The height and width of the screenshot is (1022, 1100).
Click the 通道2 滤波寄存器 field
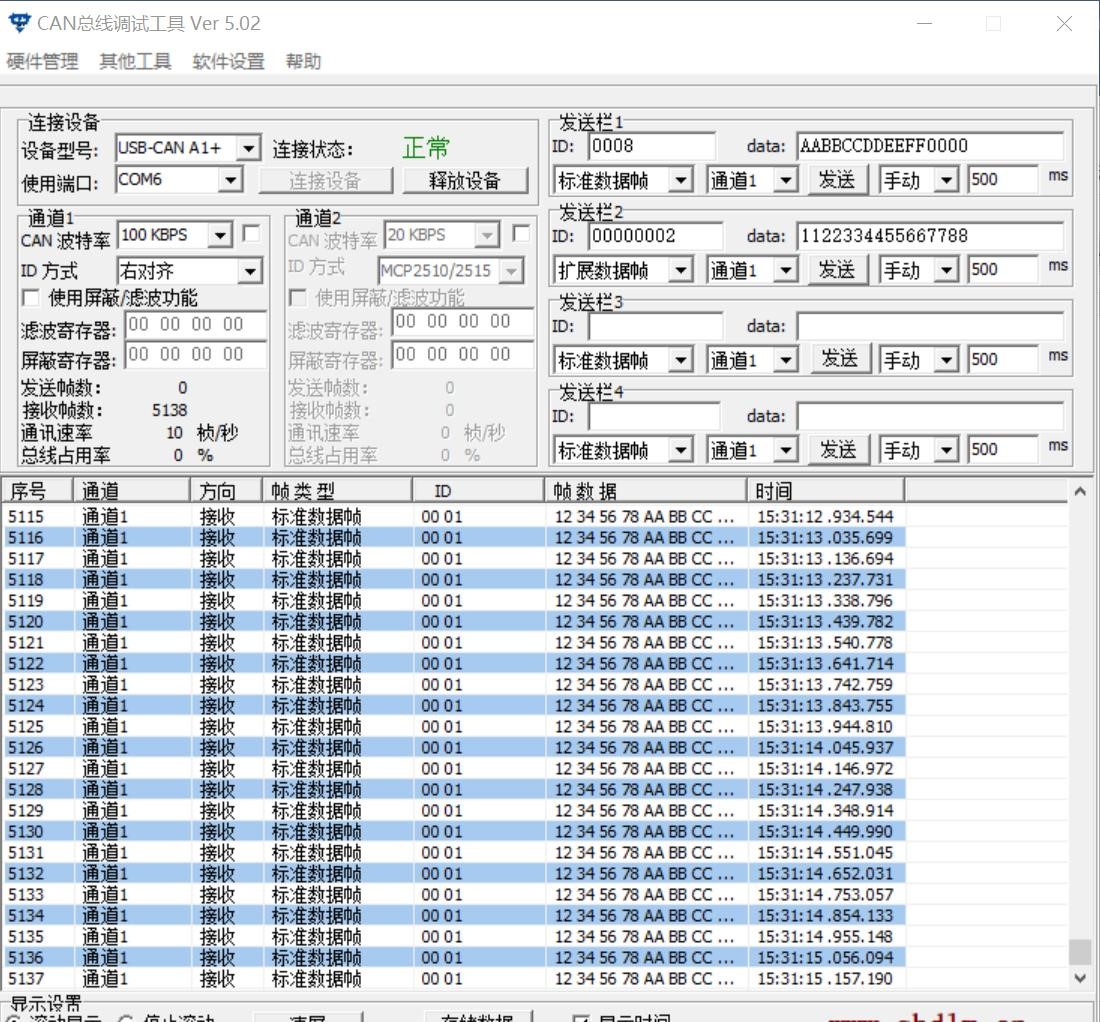(x=462, y=323)
